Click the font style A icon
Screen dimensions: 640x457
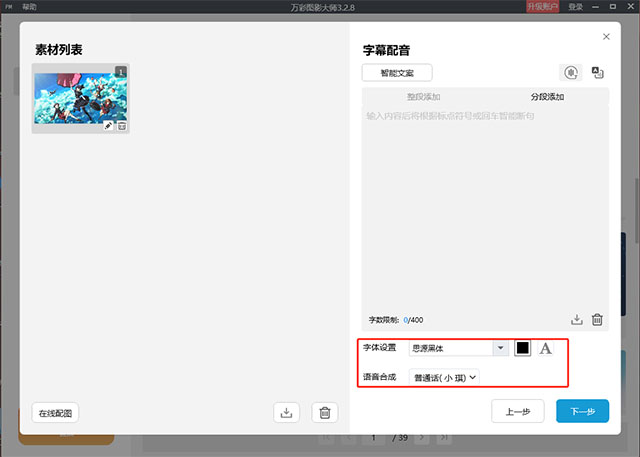[x=545, y=348]
